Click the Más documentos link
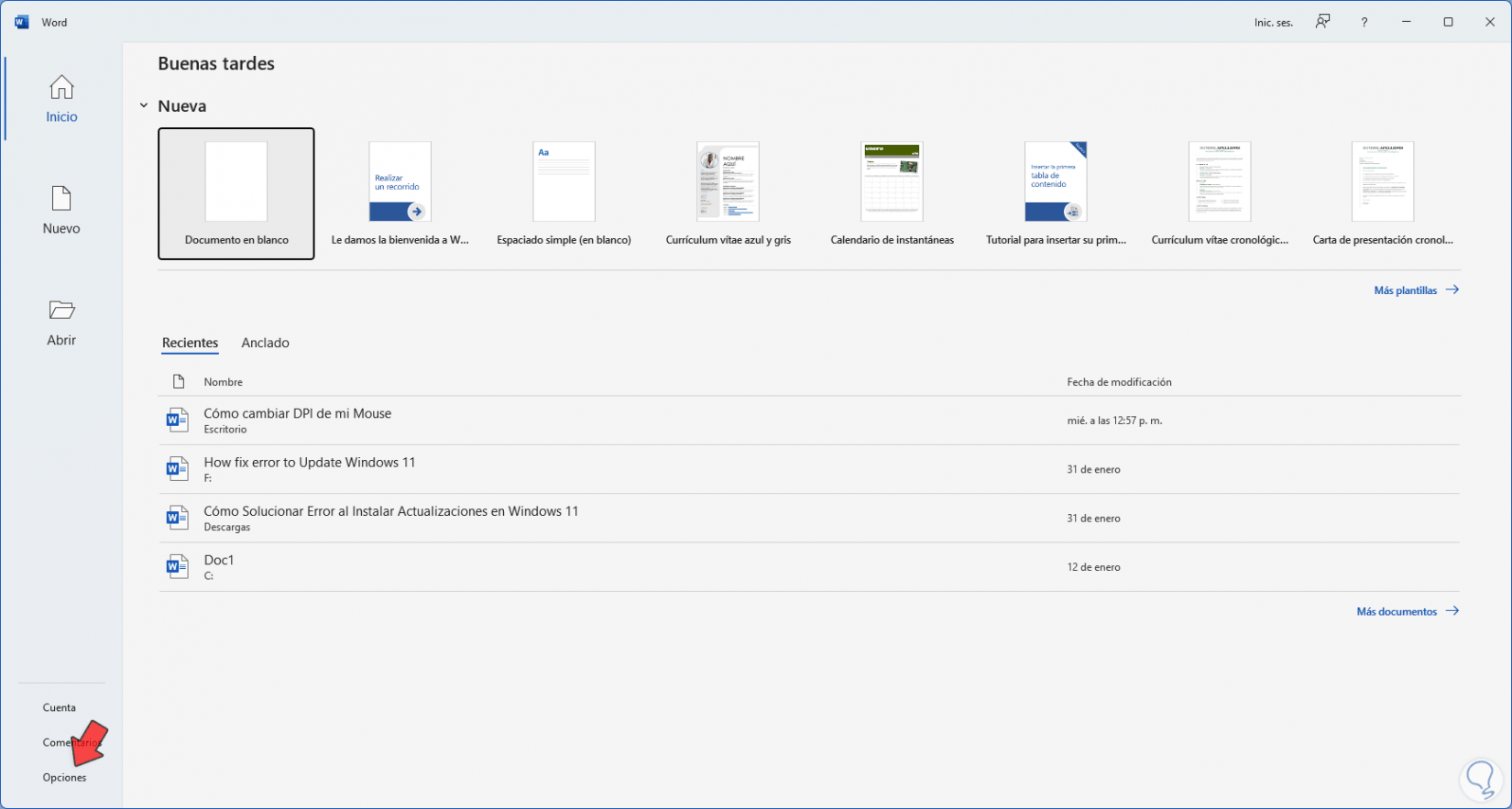The image size is (1512, 809). (1408, 611)
